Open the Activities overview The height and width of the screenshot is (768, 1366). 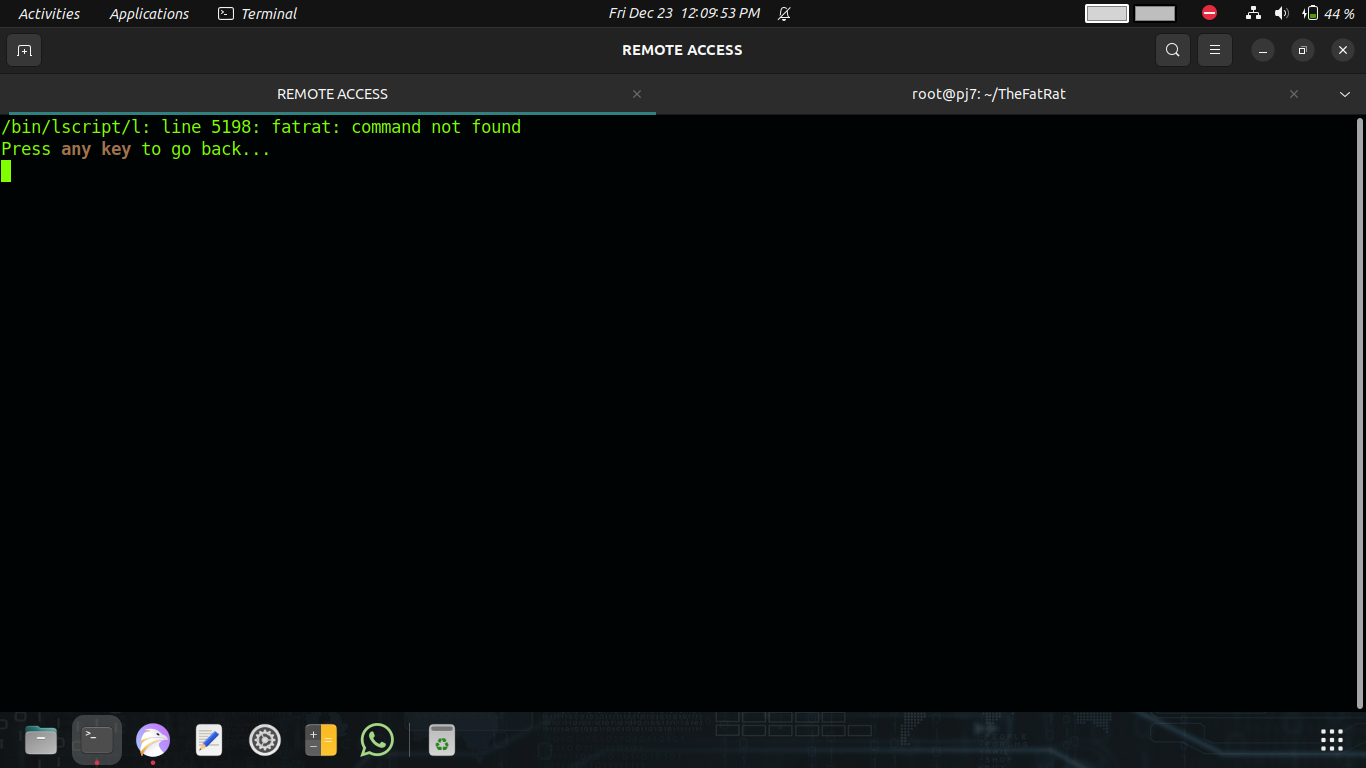49,13
